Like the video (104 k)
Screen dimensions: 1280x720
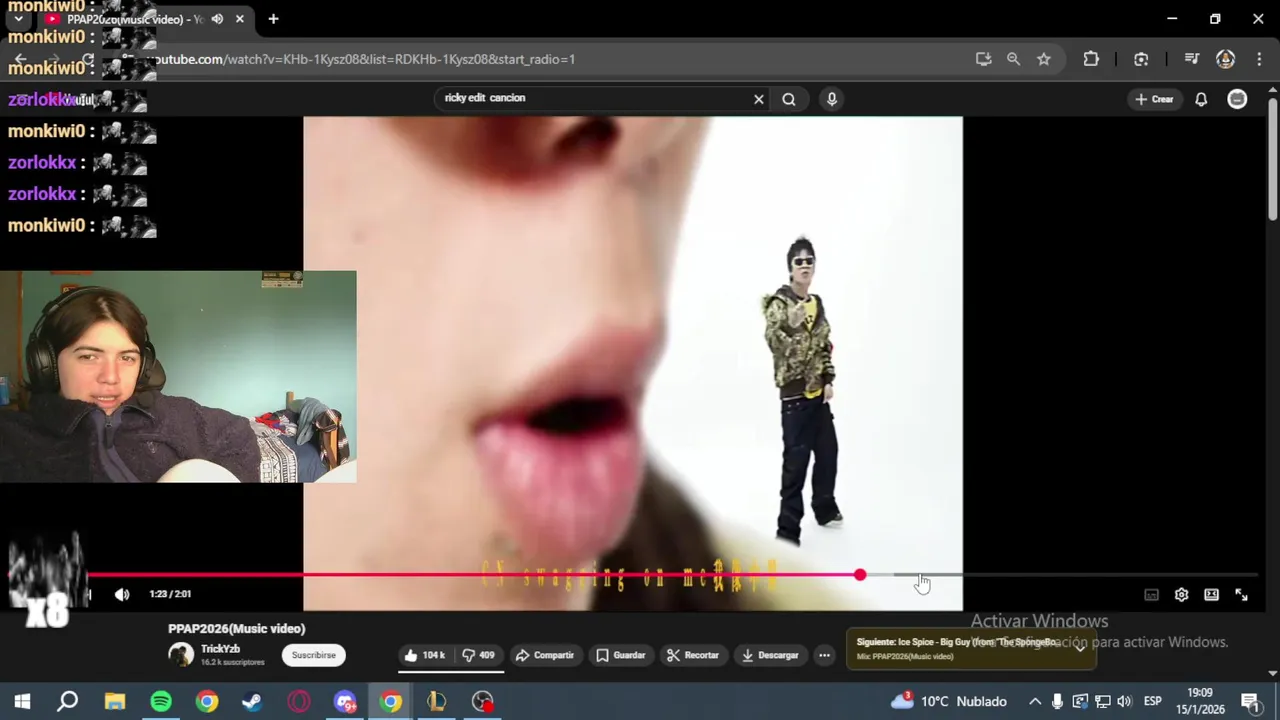tap(425, 655)
